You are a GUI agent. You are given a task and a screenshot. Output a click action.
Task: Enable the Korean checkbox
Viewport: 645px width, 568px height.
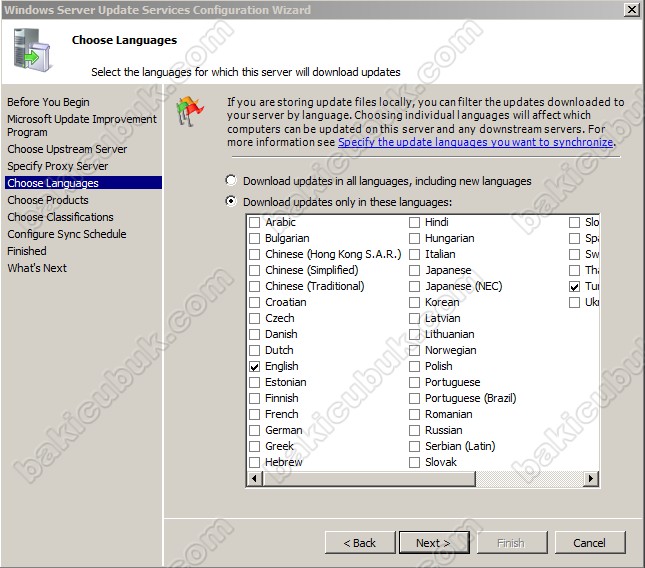(x=414, y=302)
